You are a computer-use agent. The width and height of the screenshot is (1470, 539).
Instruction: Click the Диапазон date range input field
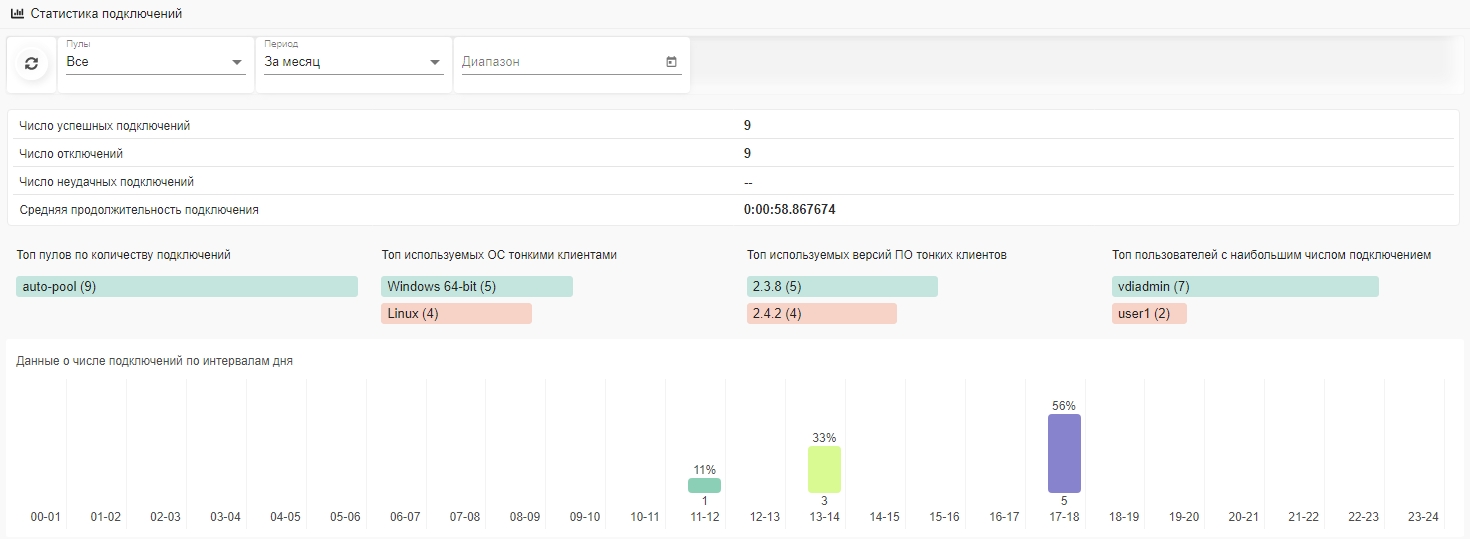click(x=560, y=62)
